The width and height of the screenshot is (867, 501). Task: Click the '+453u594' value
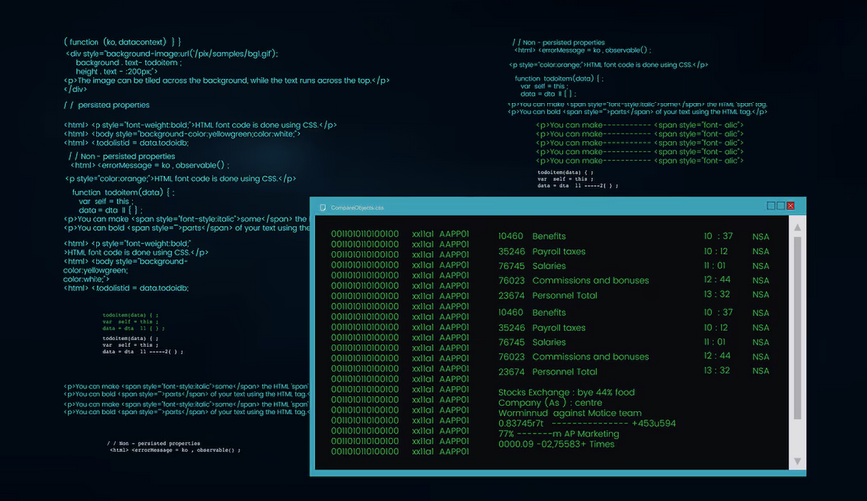[x=653, y=423]
